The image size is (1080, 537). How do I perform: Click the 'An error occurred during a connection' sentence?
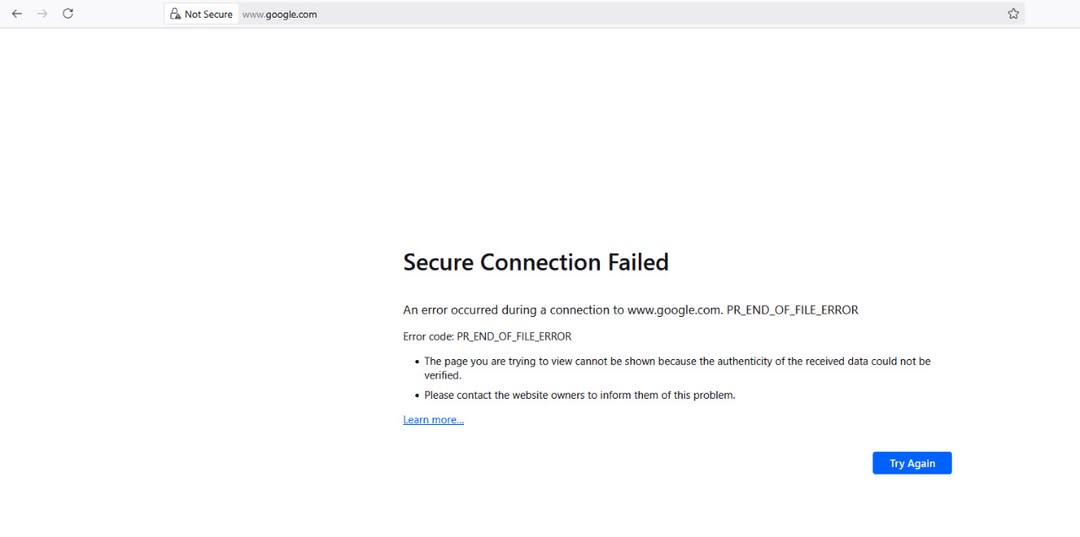tap(630, 310)
